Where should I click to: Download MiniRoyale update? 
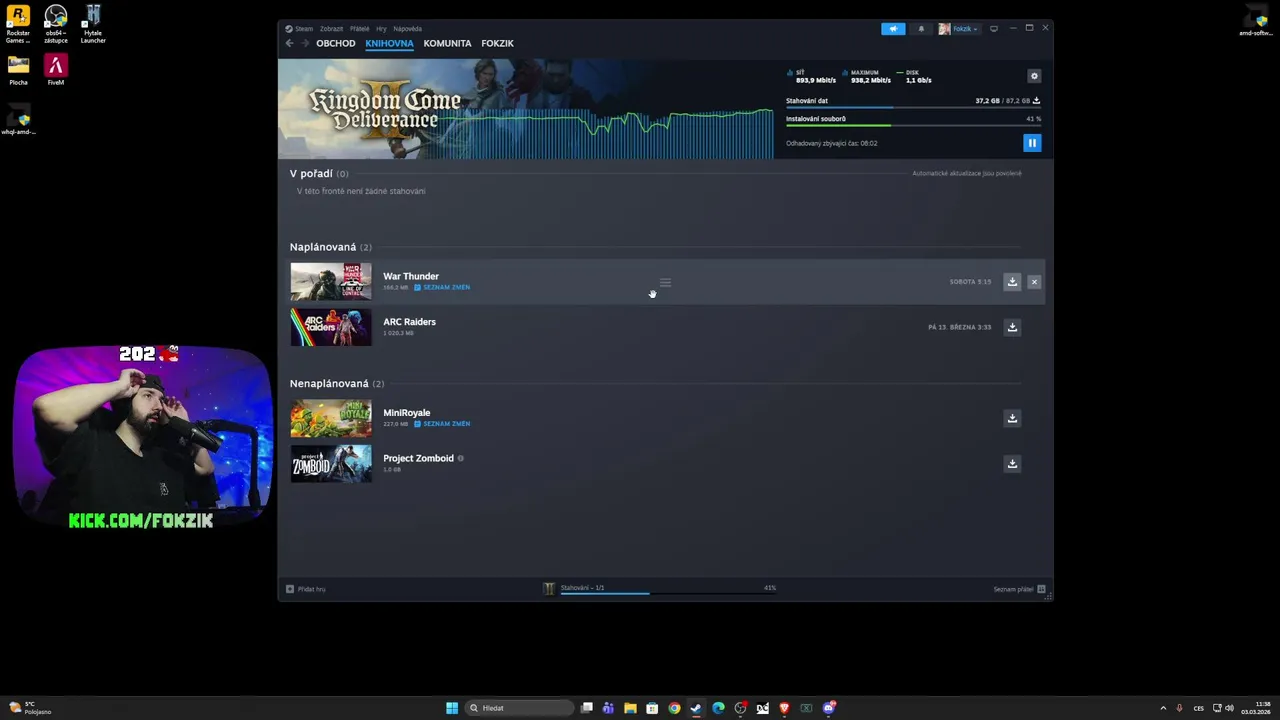click(x=1012, y=418)
